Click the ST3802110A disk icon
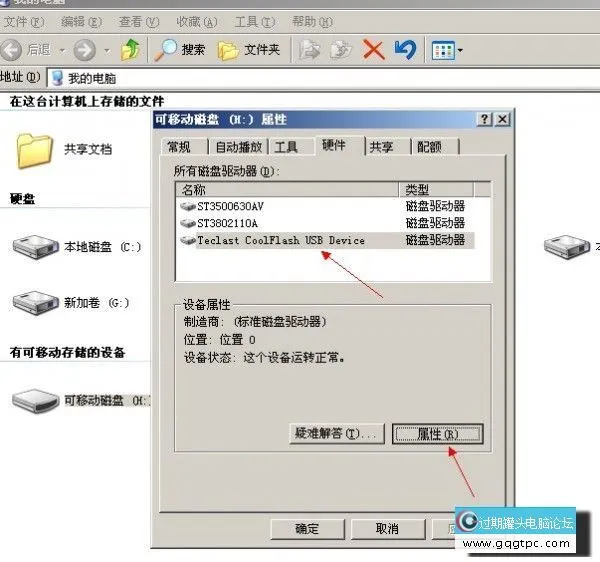 pos(188,223)
